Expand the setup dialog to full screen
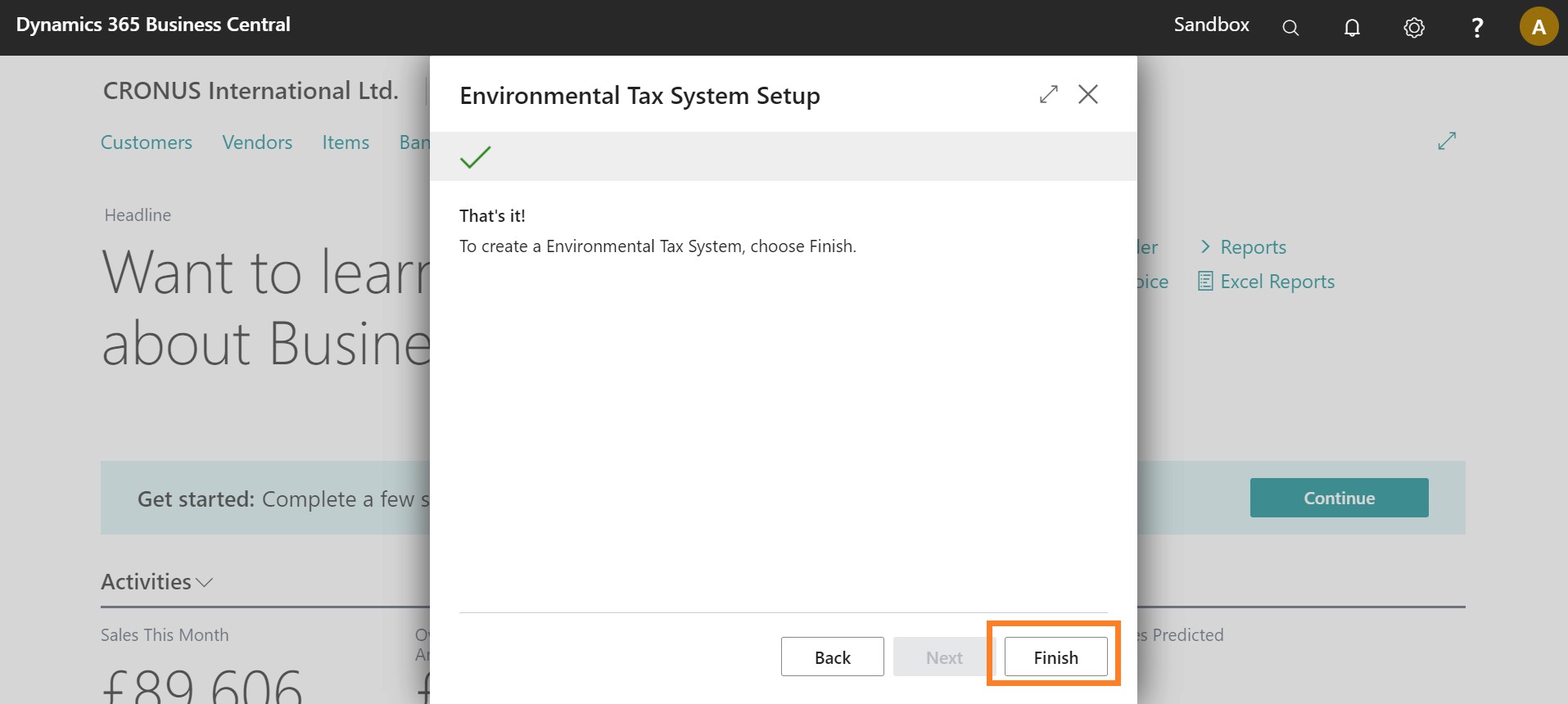The height and width of the screenshot is (704, 1568). [x=1049, y=95]
